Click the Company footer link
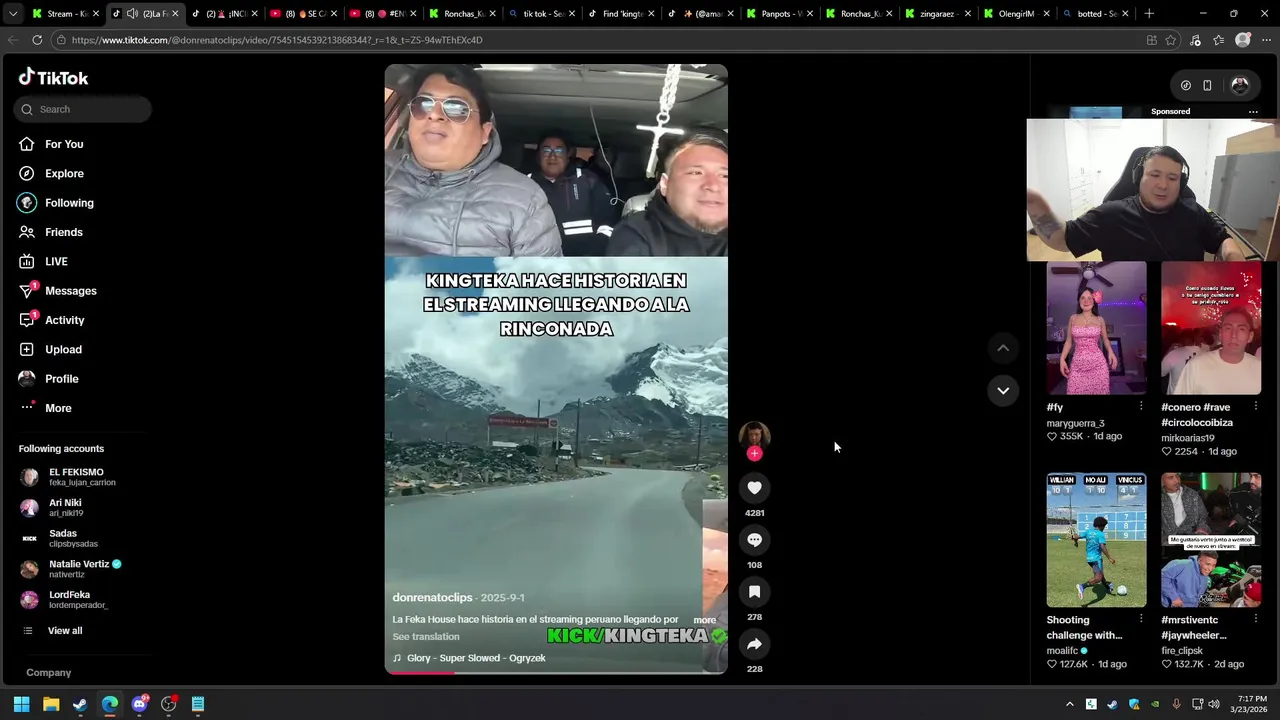Viewport: 1280px width, 720px height. pyautogui.click(x=48, y=673)
